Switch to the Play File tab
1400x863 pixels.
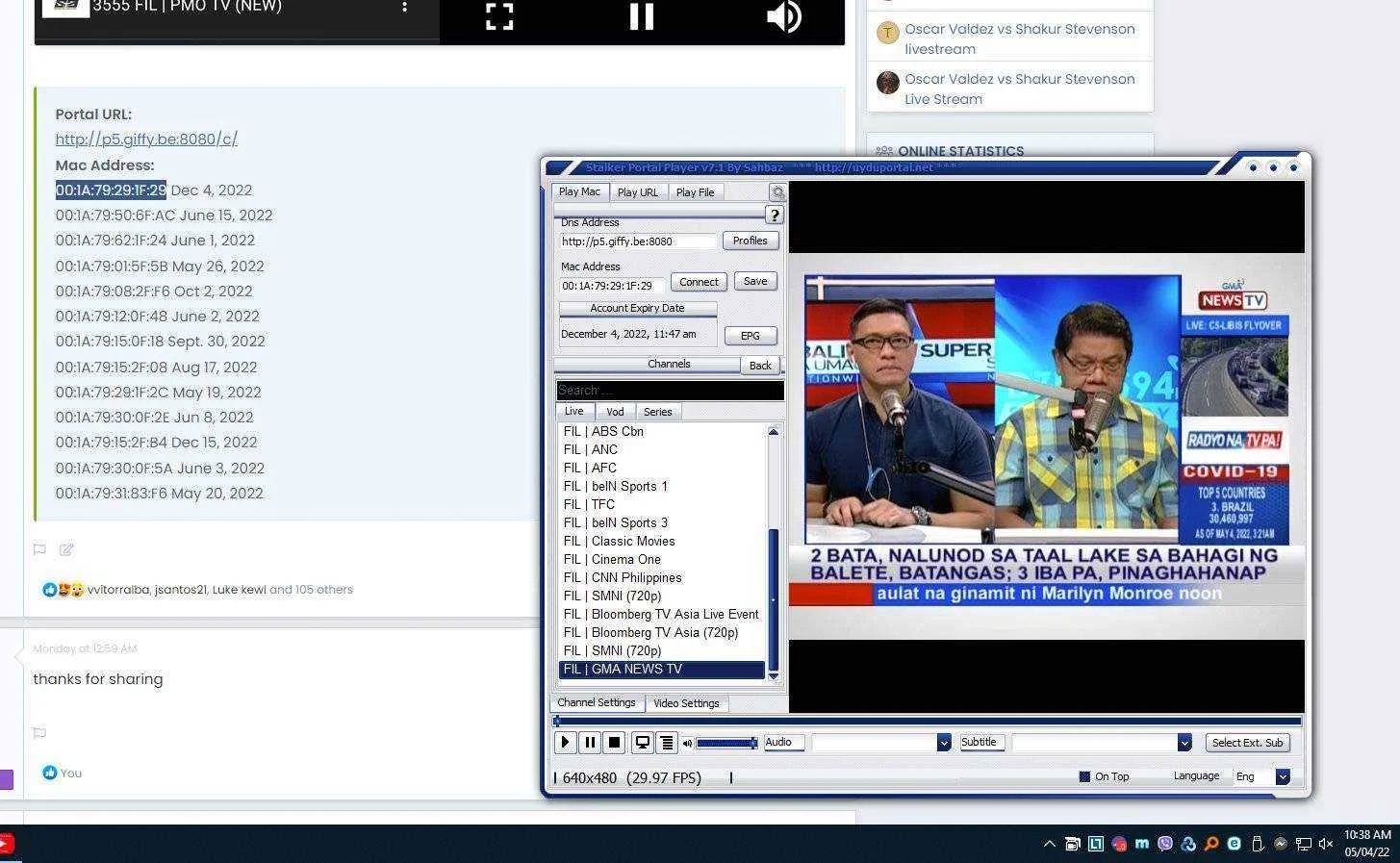[695, 192]
